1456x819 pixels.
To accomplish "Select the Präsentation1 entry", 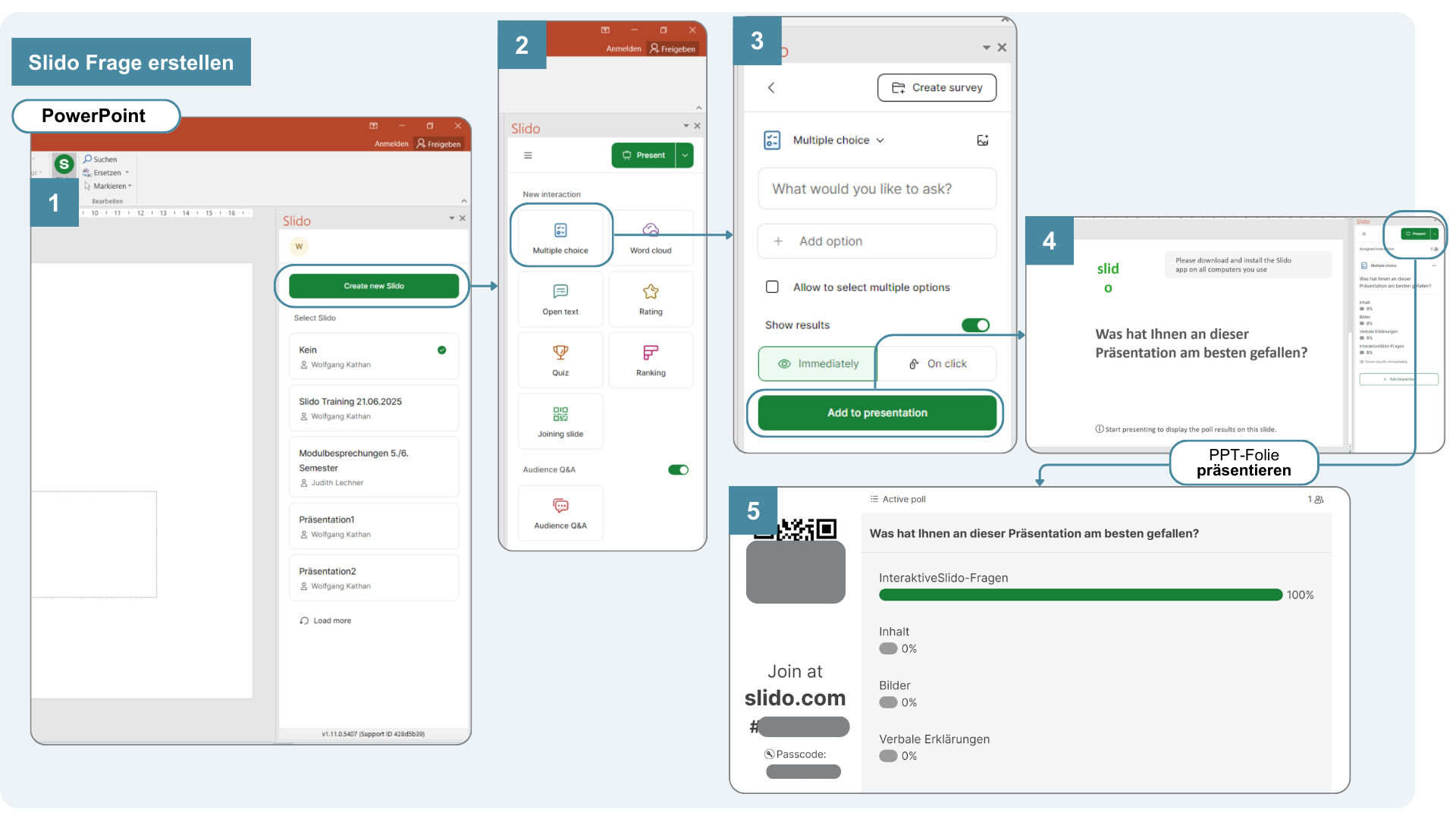I will [x=374, y=526].
